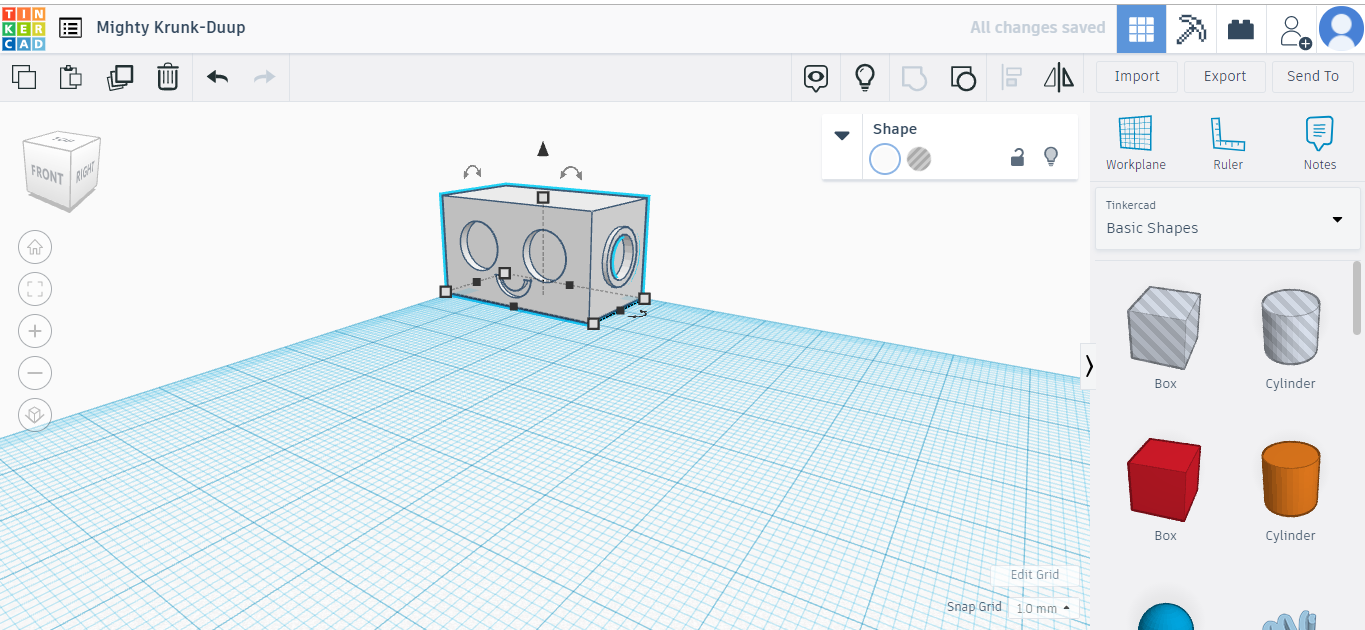Hide selected shape with lightbulb icon
The image size is (1365, 630).
[x=1050, y=157]
